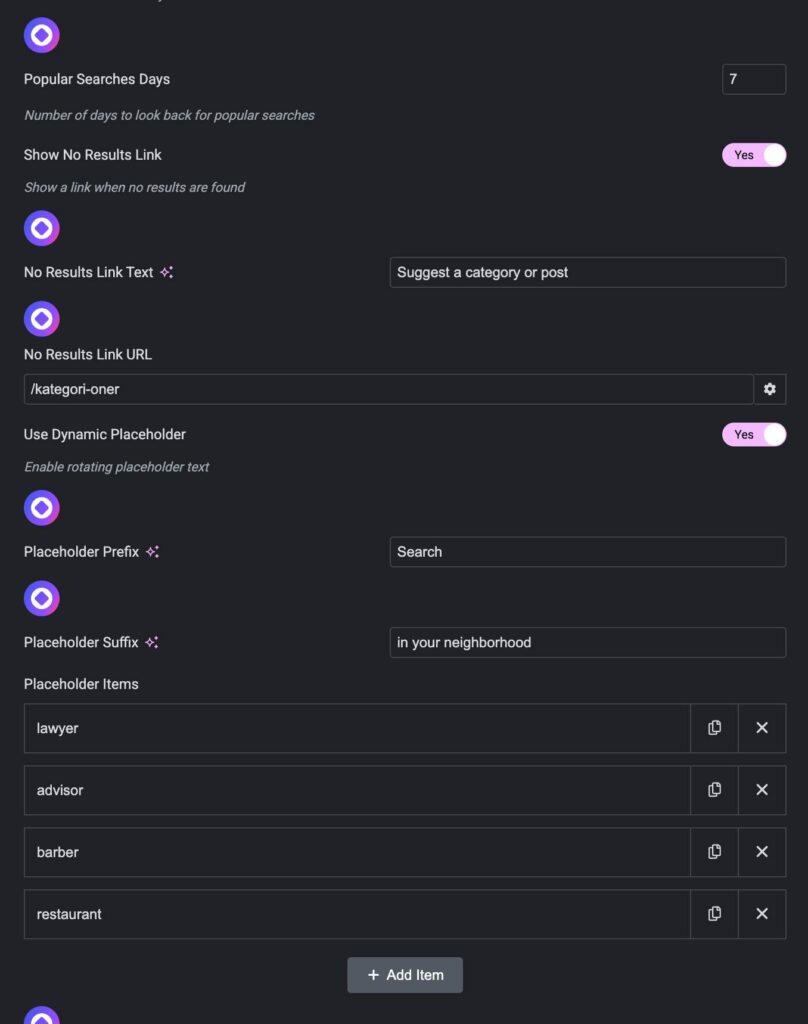Click sparkle icon next to Placeholder Suffix
Screen dimensions: 808x1024
point(151,643)
